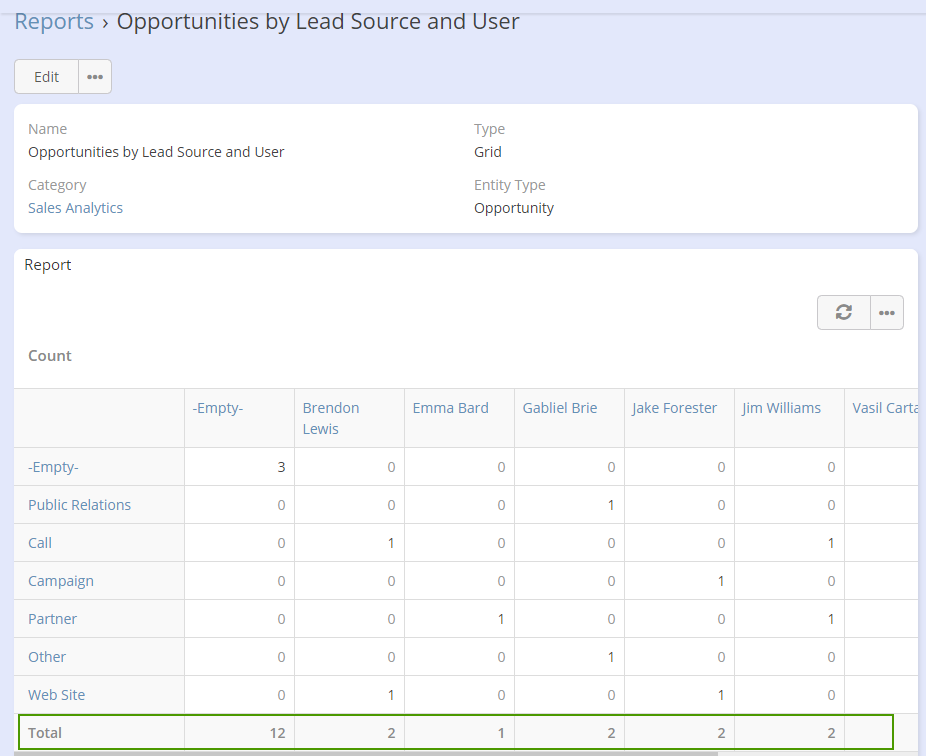Click the Partner row label

52,619
